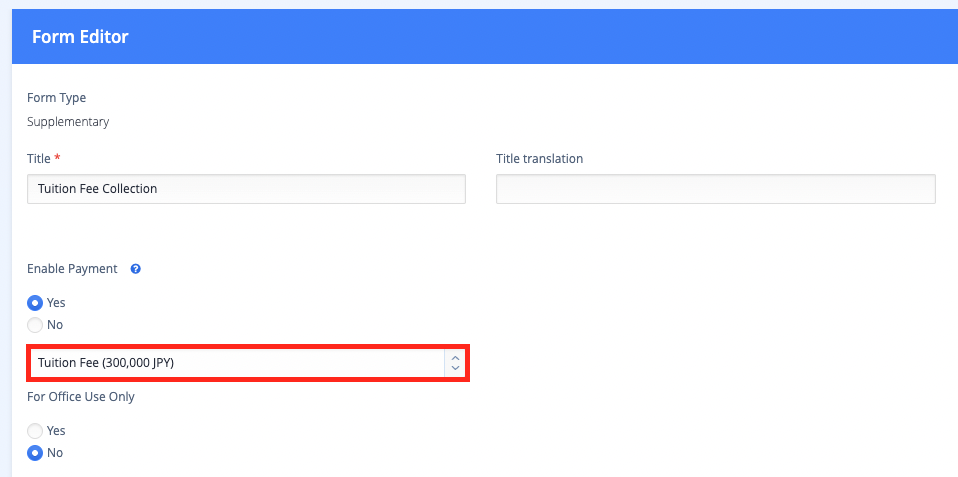Choose No radio for Office Use Only
Viewport: 958px width, 477px height.
35,453
